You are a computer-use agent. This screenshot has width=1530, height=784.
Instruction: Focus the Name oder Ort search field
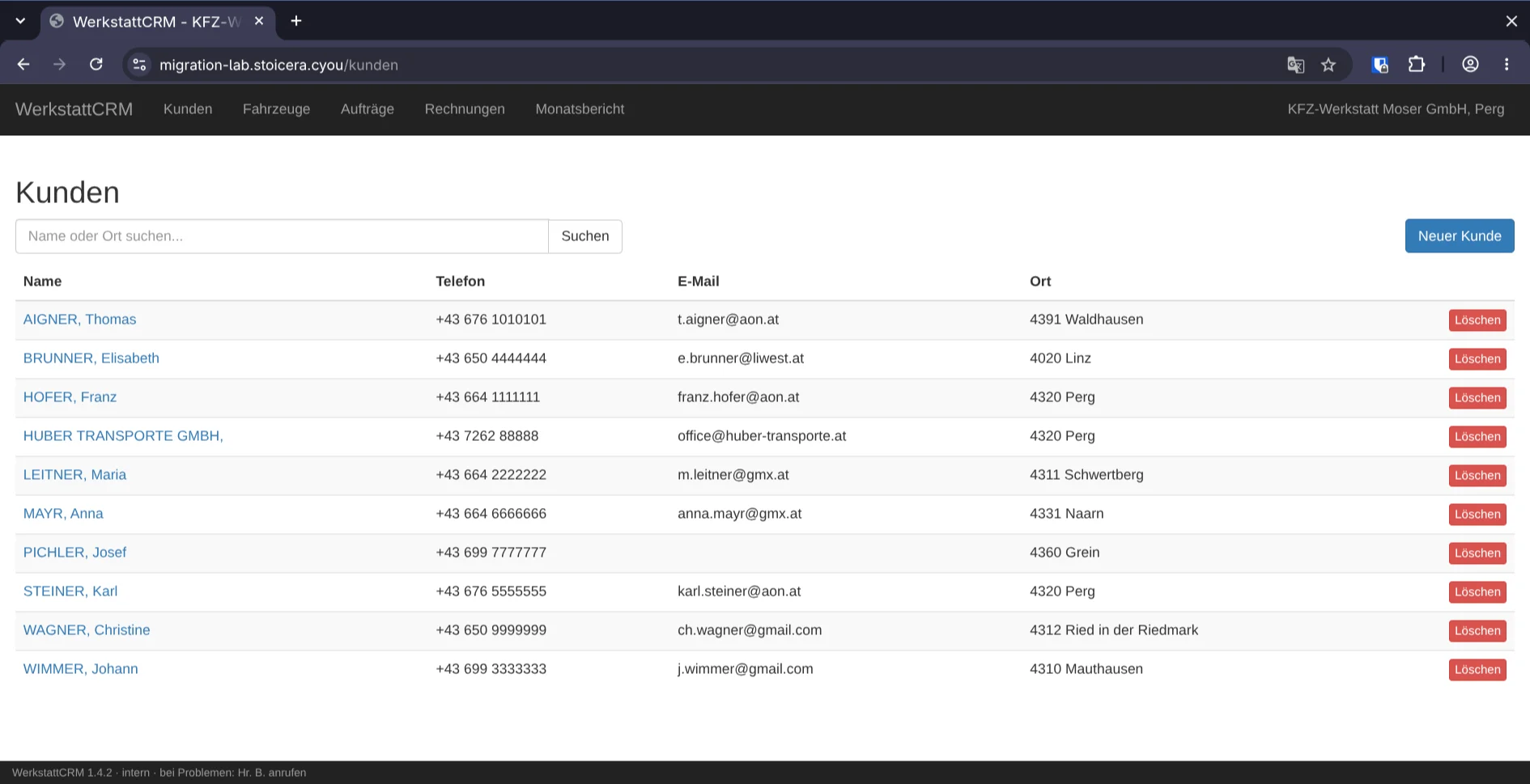pyautogui.click(x=282, y=236)
